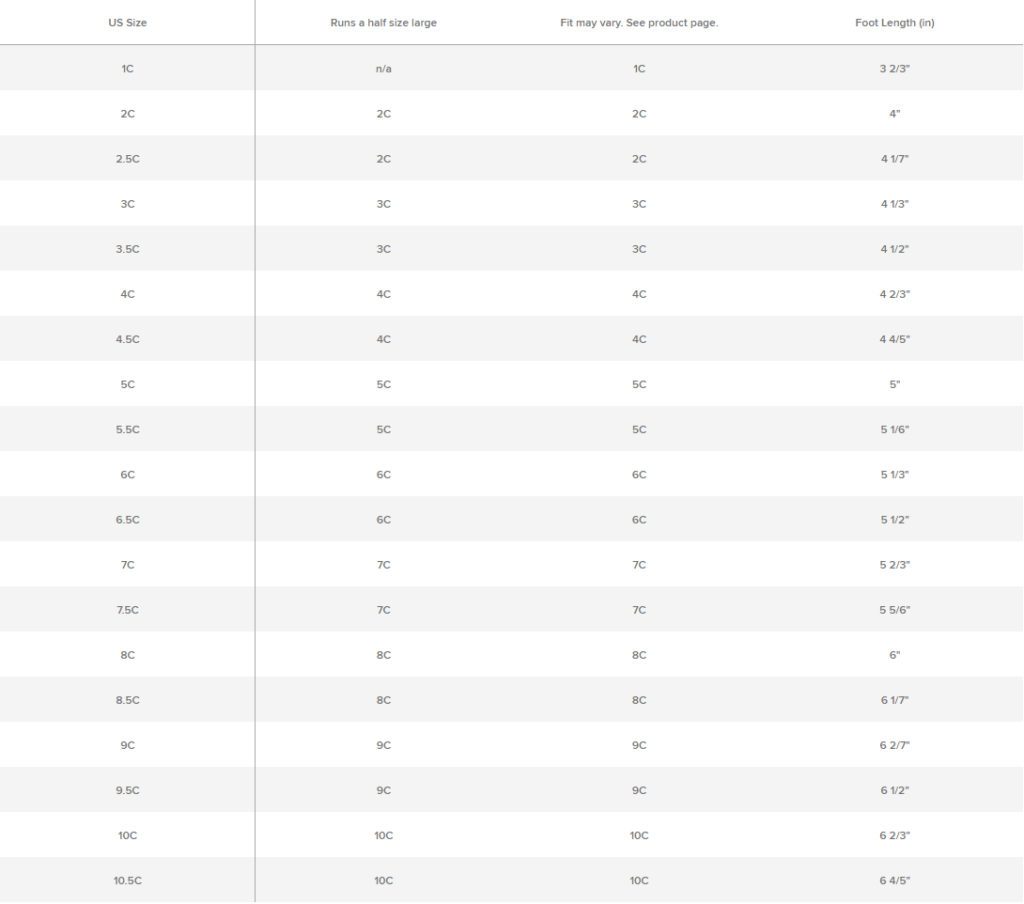Click the Runs a half size large header
The width and height of the screenshot is (1024, 904).
tap(383, 23)
